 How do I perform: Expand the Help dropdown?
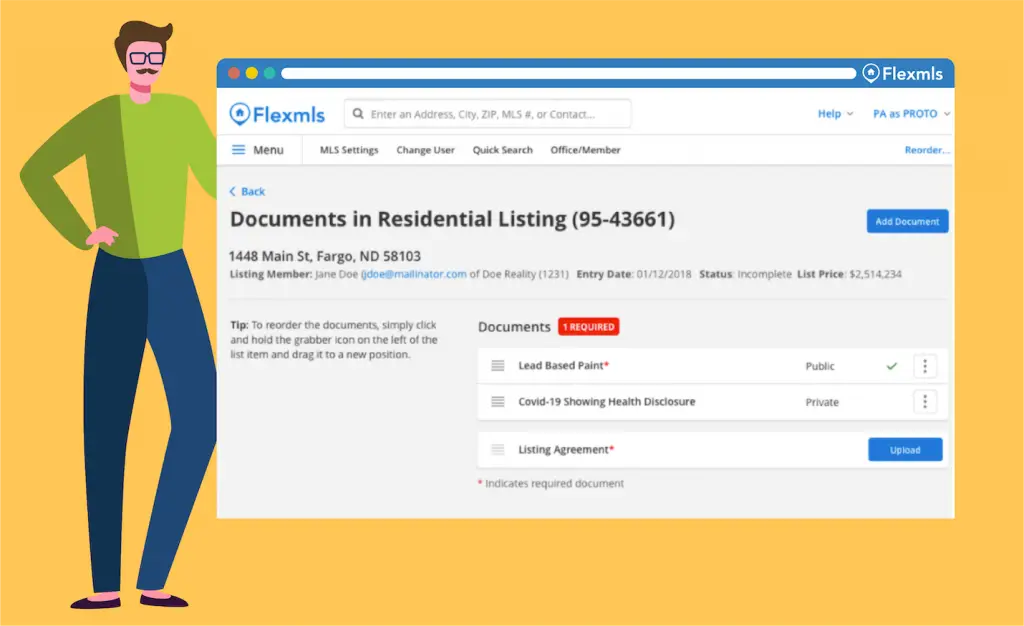click(835, 114)
